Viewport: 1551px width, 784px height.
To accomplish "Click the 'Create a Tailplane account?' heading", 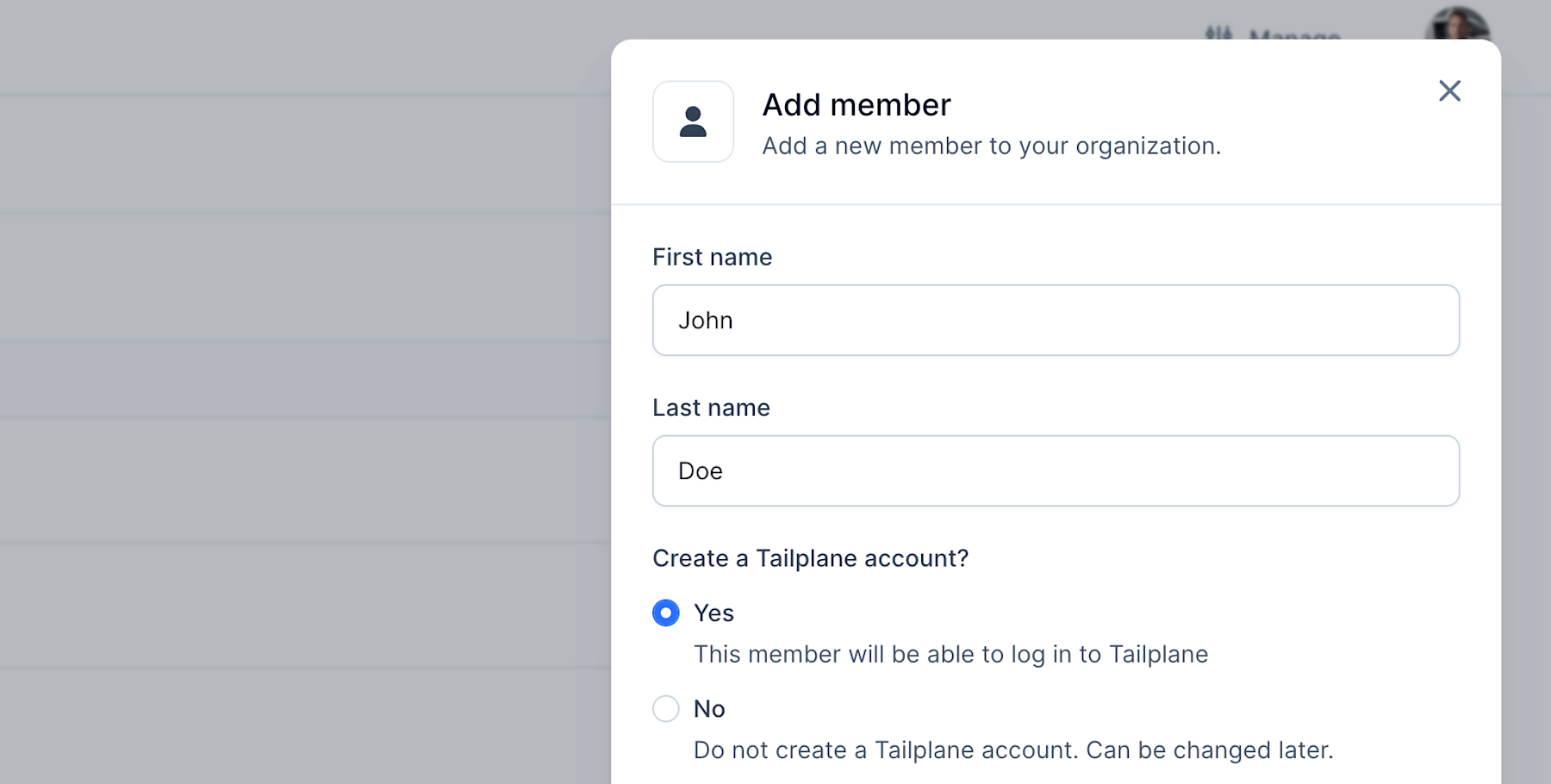I will click(x=811, y=558).
